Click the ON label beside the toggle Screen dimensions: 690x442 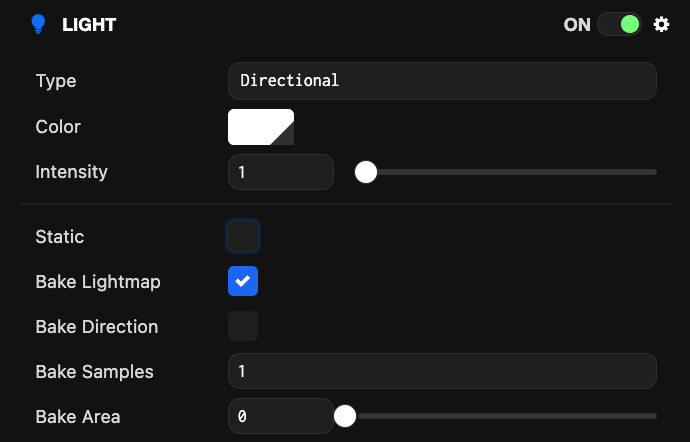[577, 25]
